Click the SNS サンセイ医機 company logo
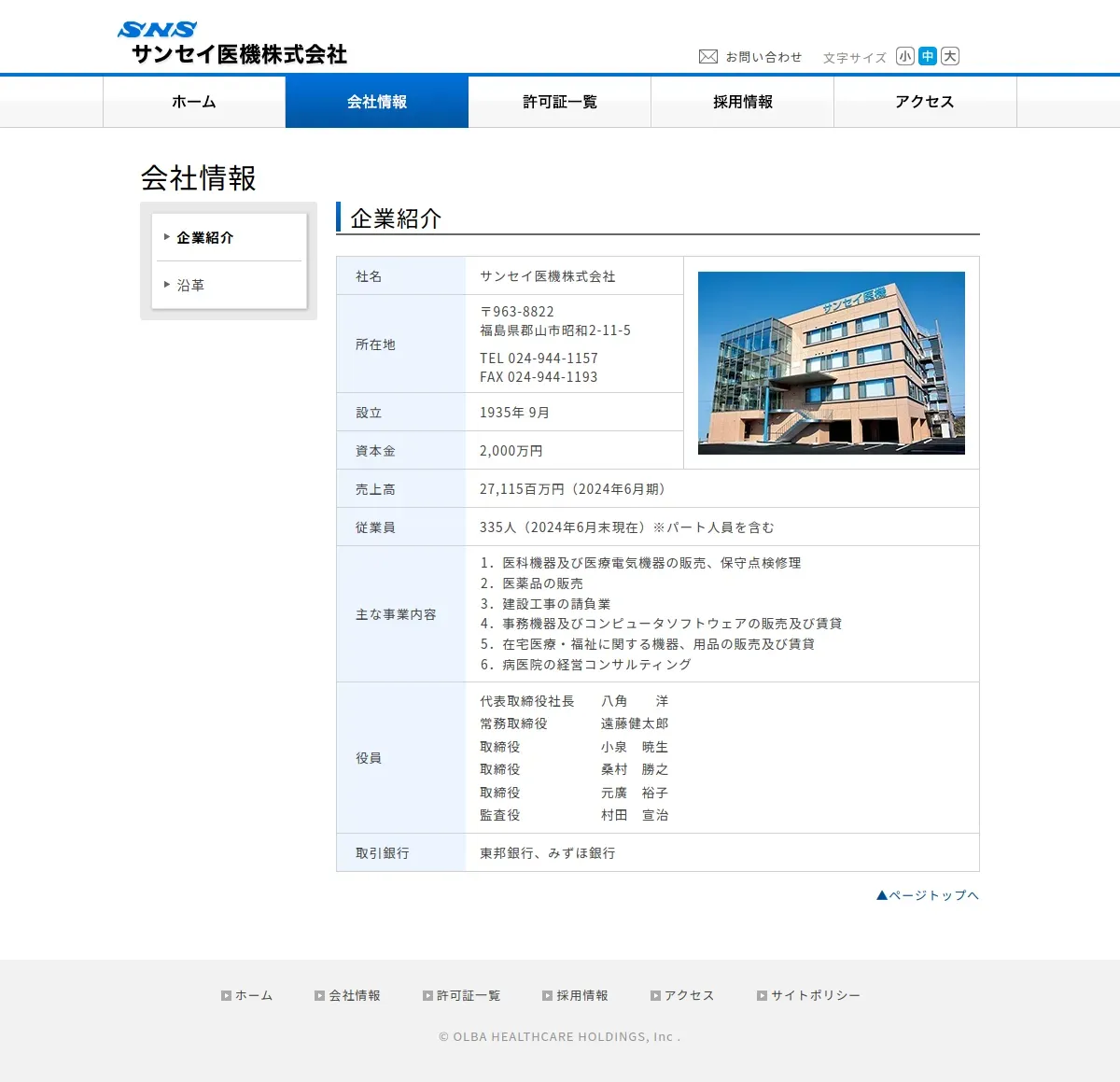The height and width of the screenshot is (1082, 1120). 232,44
